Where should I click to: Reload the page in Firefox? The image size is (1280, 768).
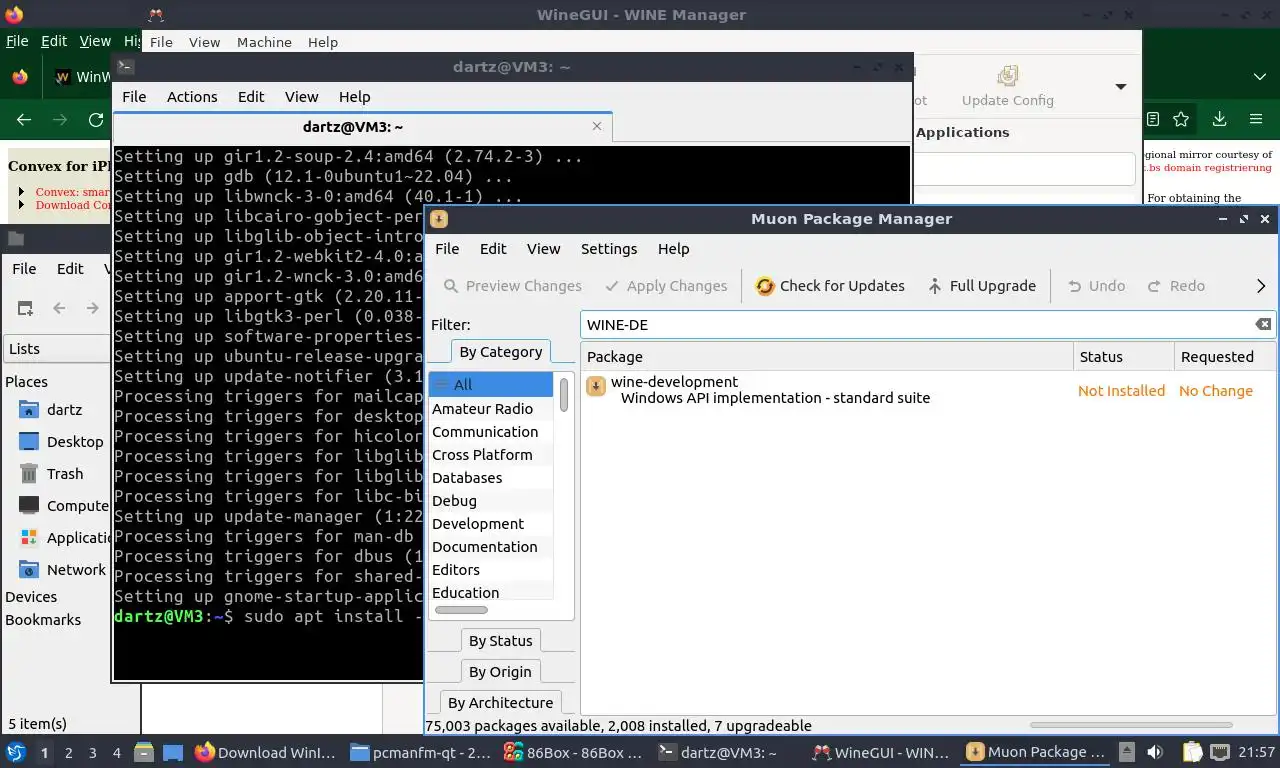tap(96, 120)
